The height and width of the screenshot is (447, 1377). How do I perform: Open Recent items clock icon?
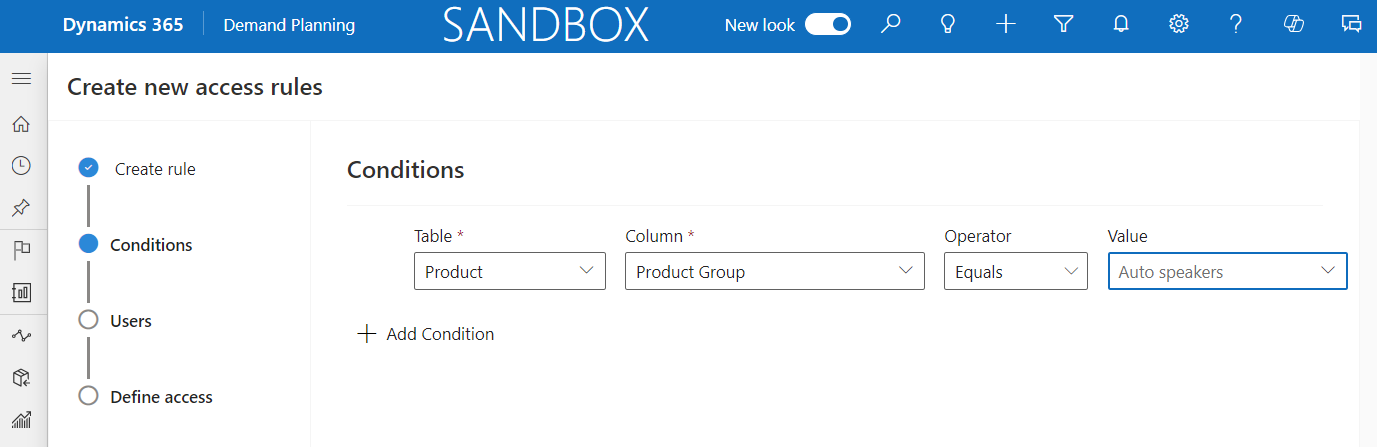[x=21, y=166]
